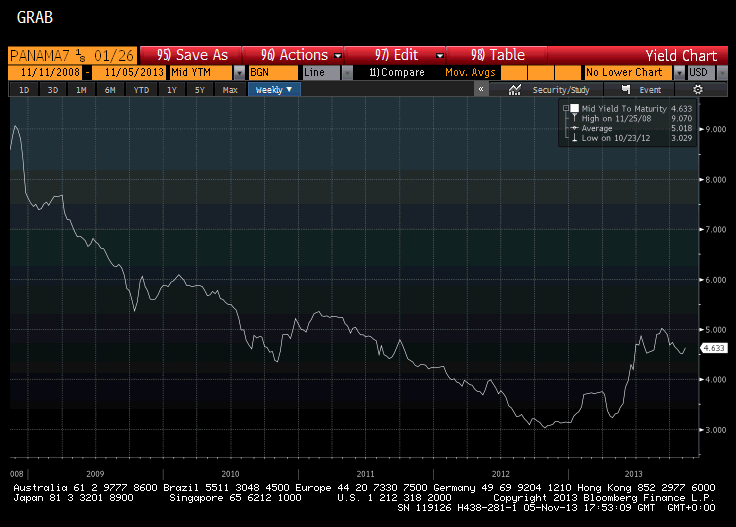Click second moving average input box

[541, 73]
